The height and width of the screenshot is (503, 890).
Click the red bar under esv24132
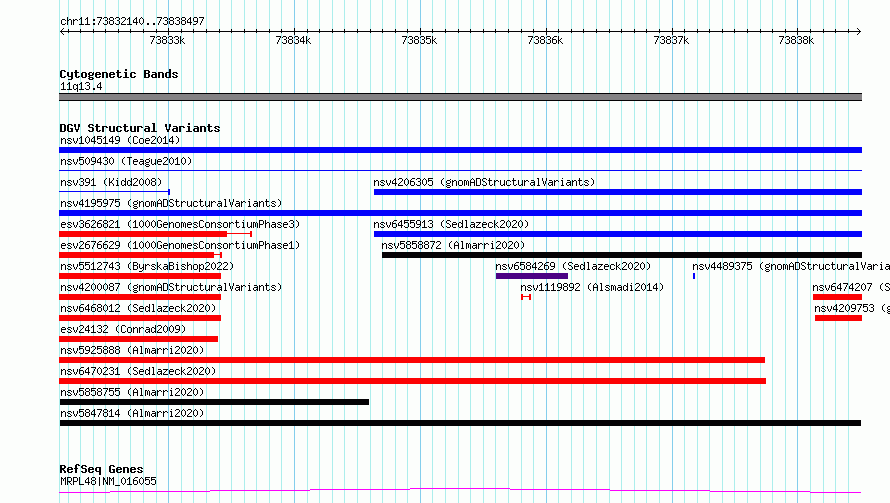(138, 339)
